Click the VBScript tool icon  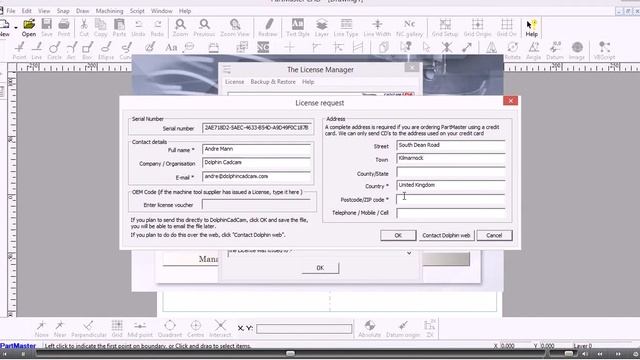tap(604, 51)
